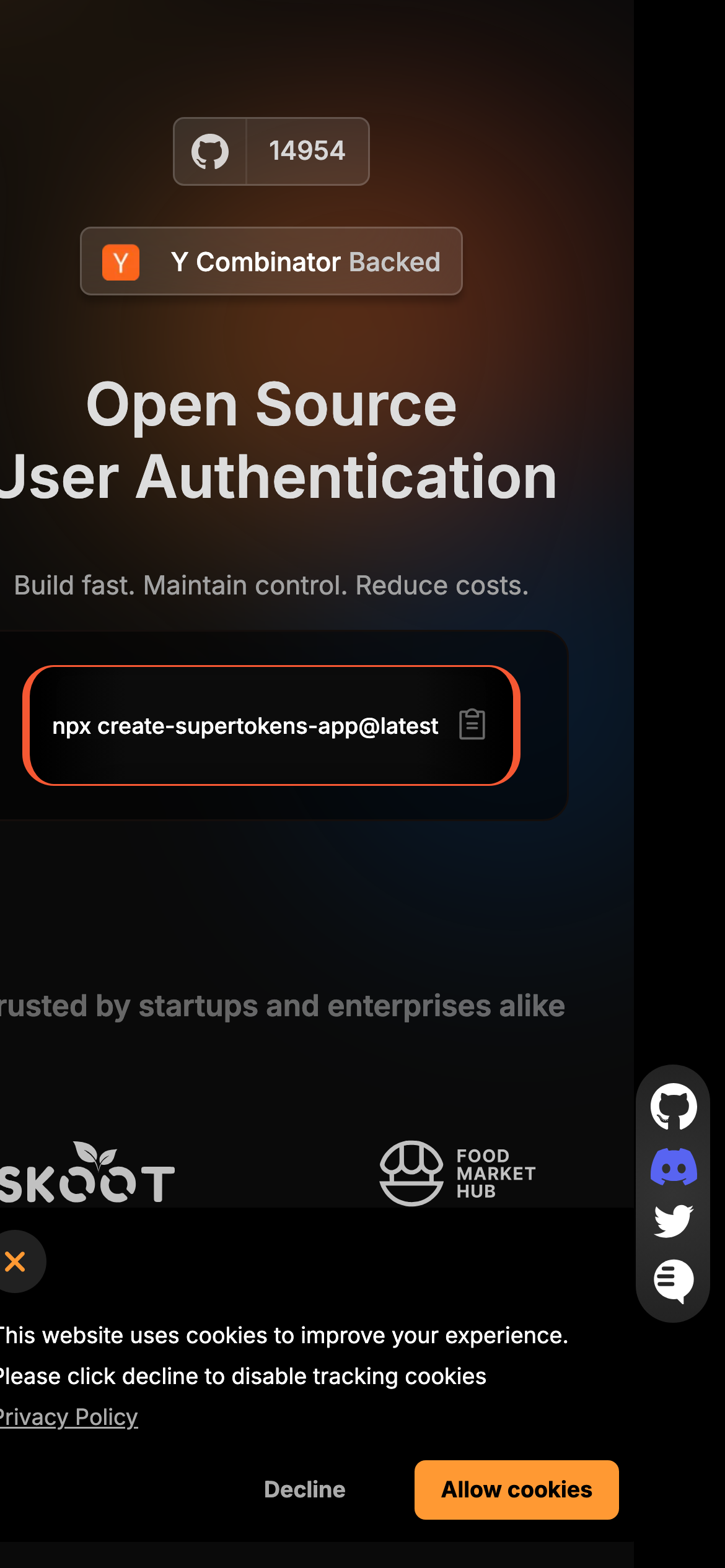
Task: Click the Trusted by startups and enterprises heading
Action: click(x=282, y=1006)
